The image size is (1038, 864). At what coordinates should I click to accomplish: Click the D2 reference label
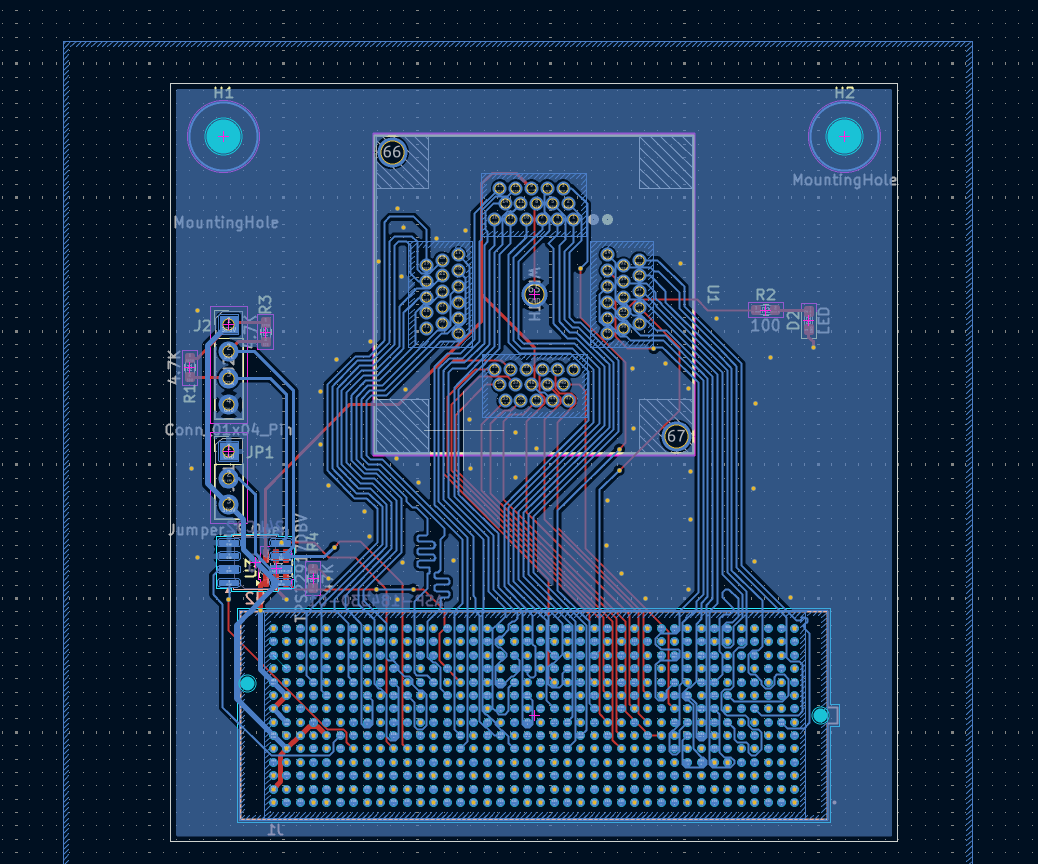[x=793, y=321]
